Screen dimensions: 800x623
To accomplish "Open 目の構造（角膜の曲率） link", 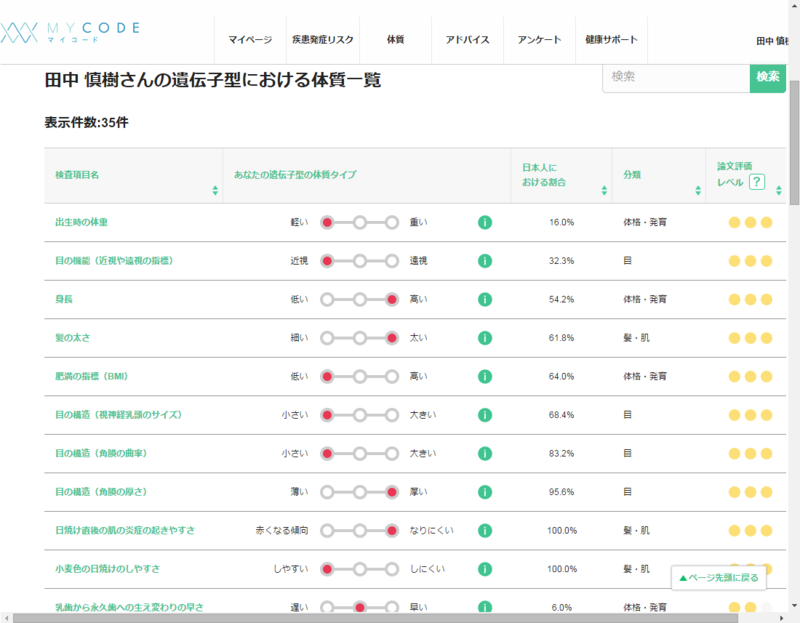I will (x=101, y=454).
